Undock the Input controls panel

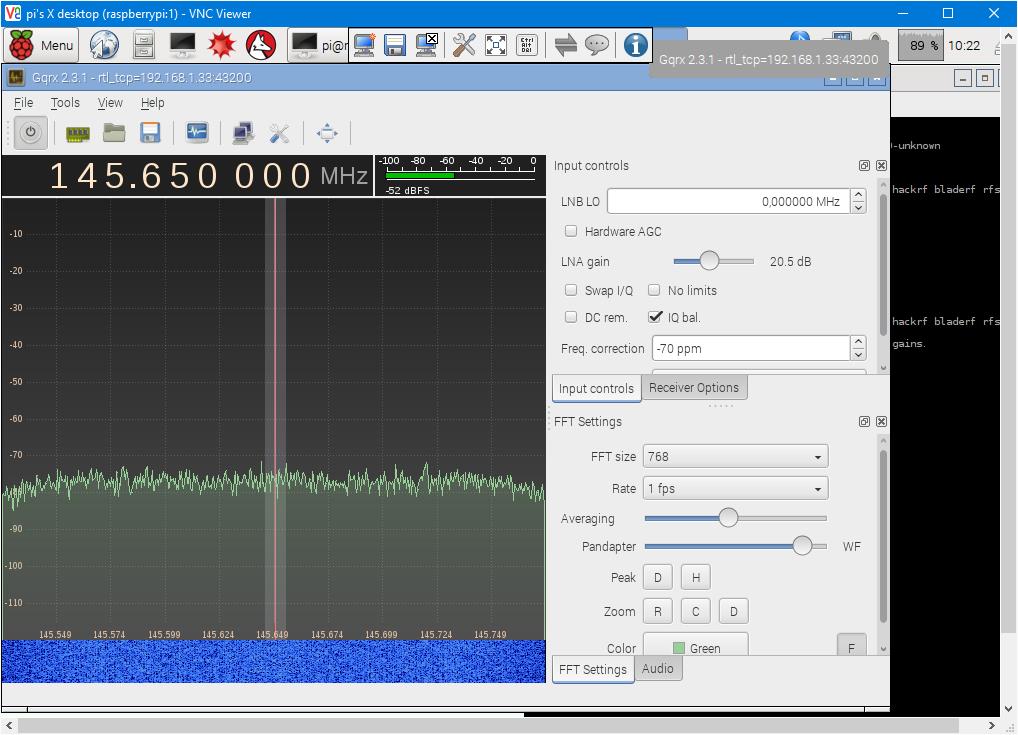[864, 166]
